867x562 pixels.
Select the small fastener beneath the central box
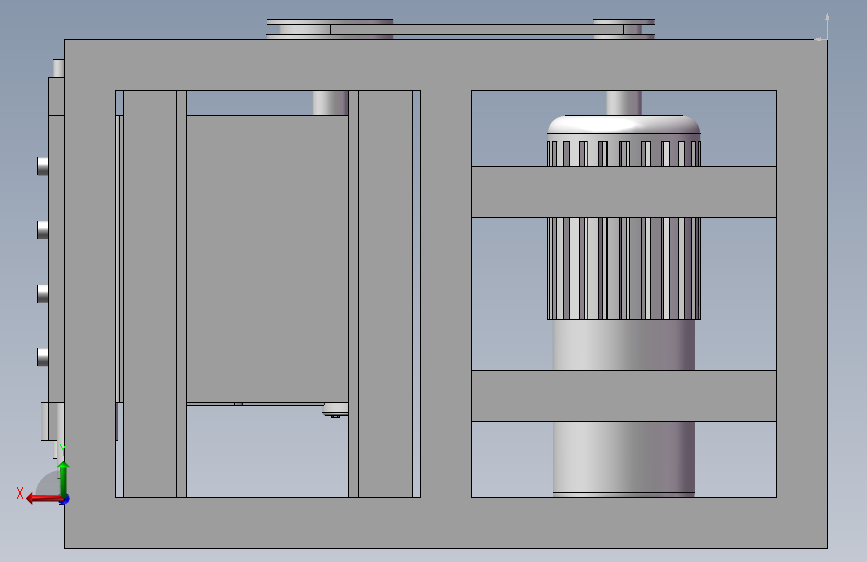click(x=335, y=410)
